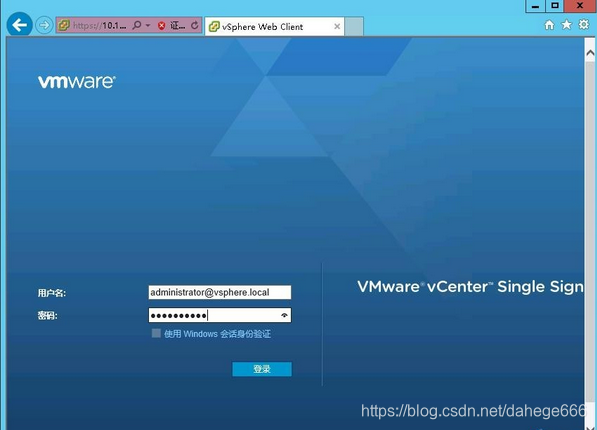Viewport: 597px width, 430px height.
Task: Open browser tools gear menu
Action: [584, 25]
